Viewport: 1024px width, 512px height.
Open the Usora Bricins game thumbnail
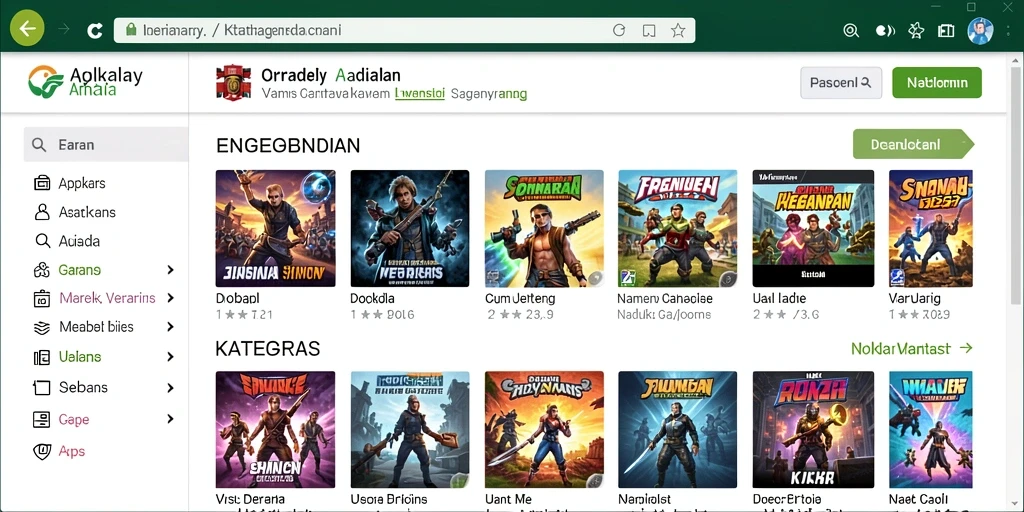[x=409, y=430]
